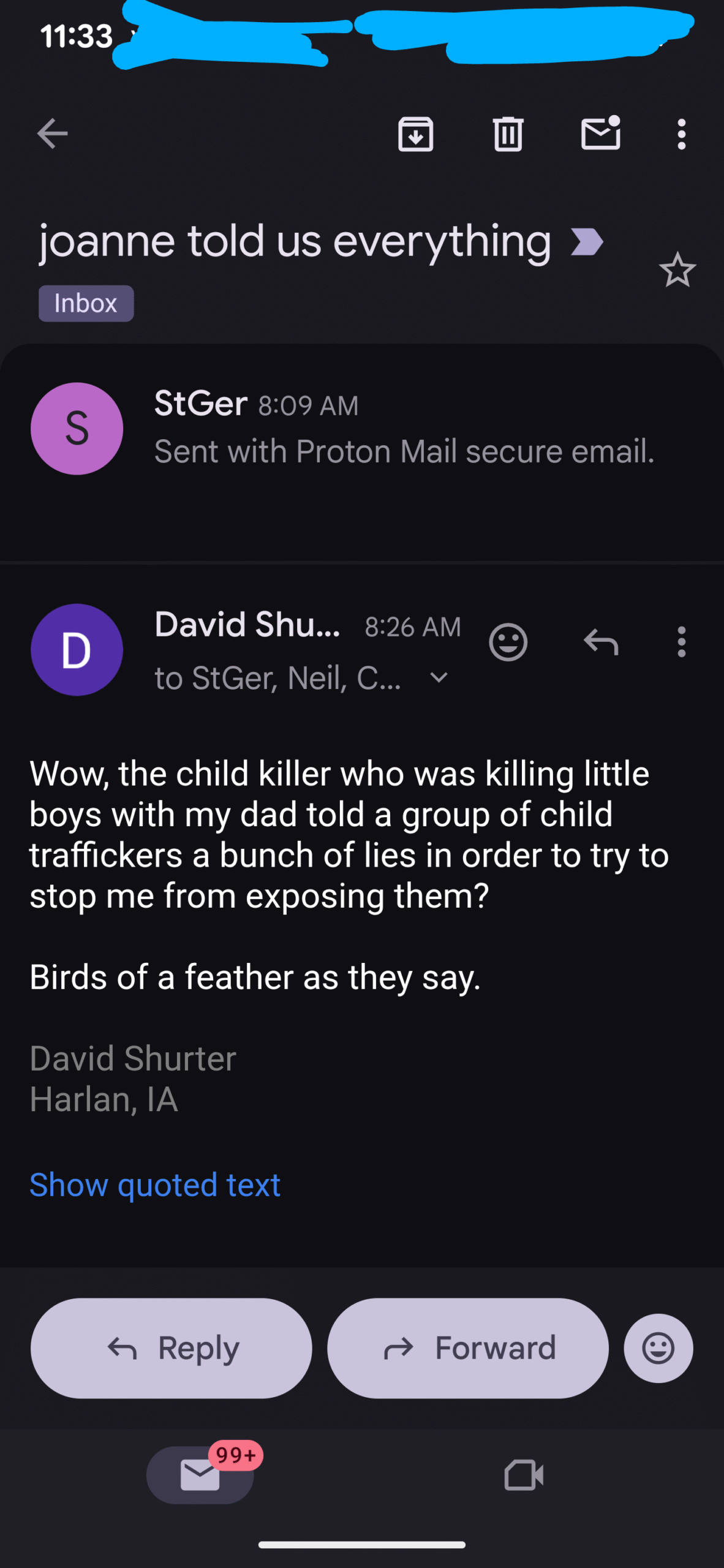Open the Inbox label
The height and width of the screenshot is (1568, 724).
[86, 303]
